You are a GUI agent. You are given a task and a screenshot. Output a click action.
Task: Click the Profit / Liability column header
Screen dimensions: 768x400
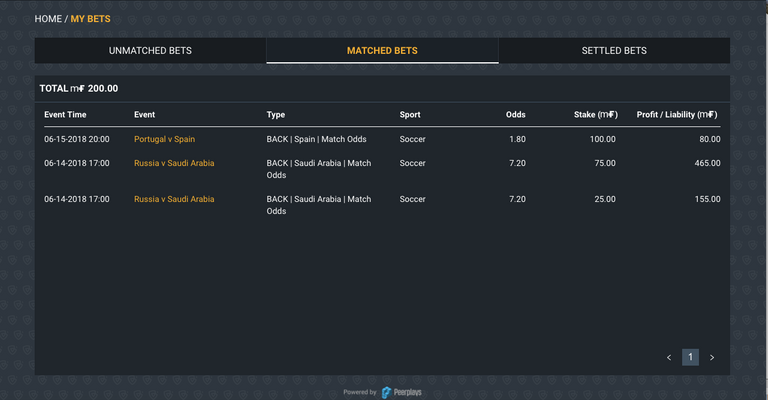[x=677, y=115]
